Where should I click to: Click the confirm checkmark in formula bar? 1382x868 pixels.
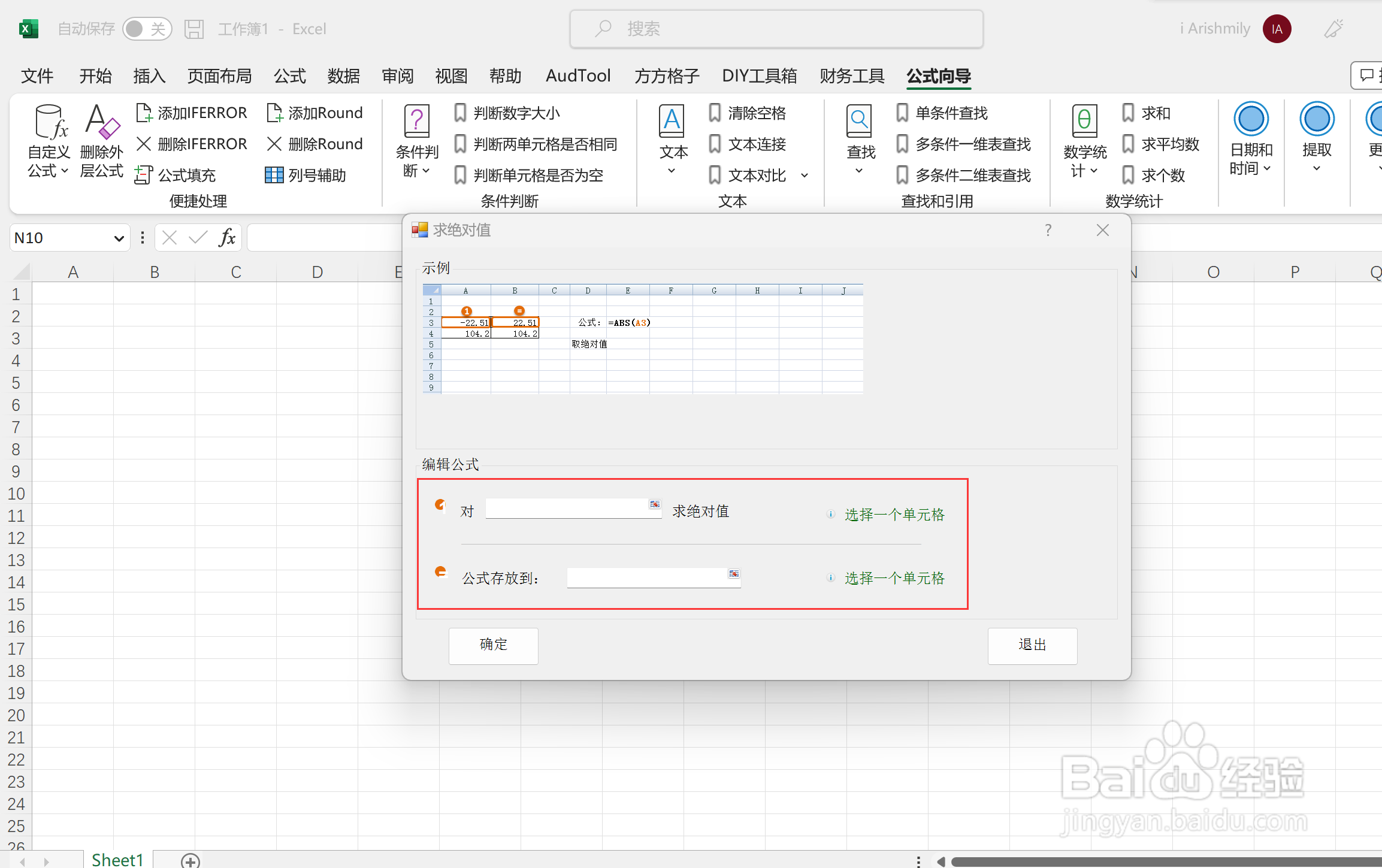tap(198, 238)
